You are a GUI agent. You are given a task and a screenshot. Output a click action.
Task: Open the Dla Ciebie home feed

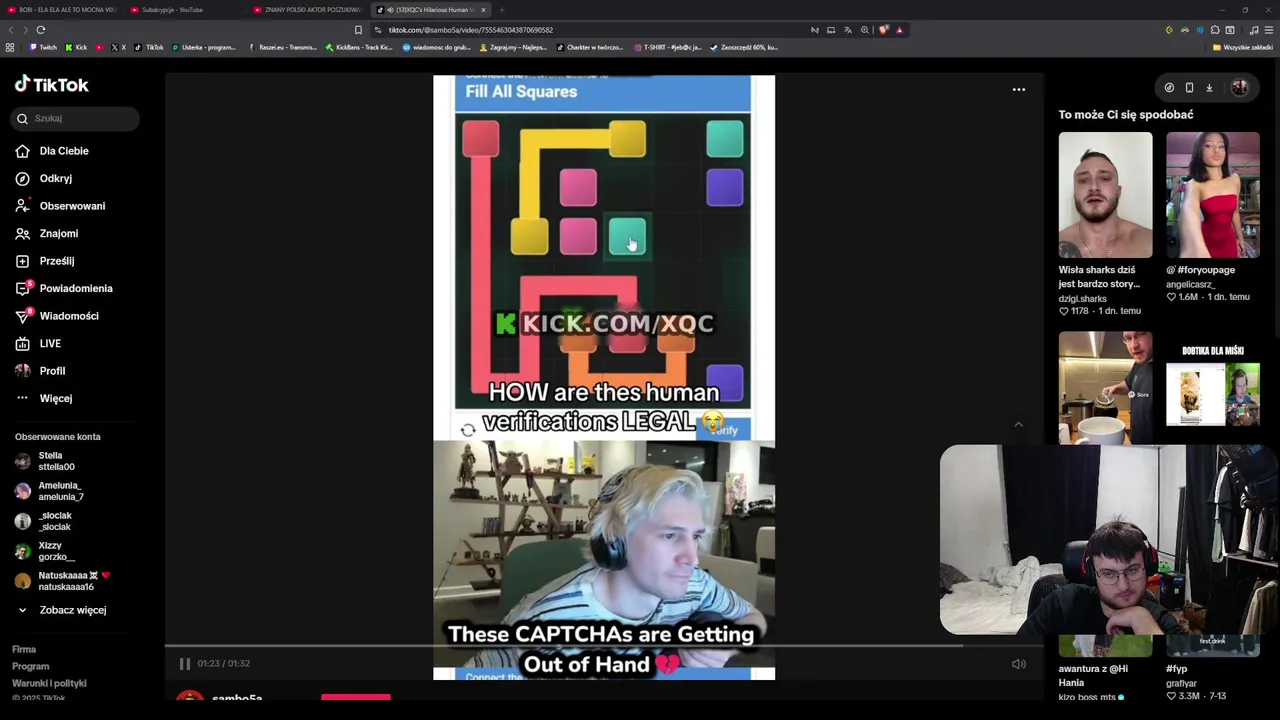click(52, 151)
